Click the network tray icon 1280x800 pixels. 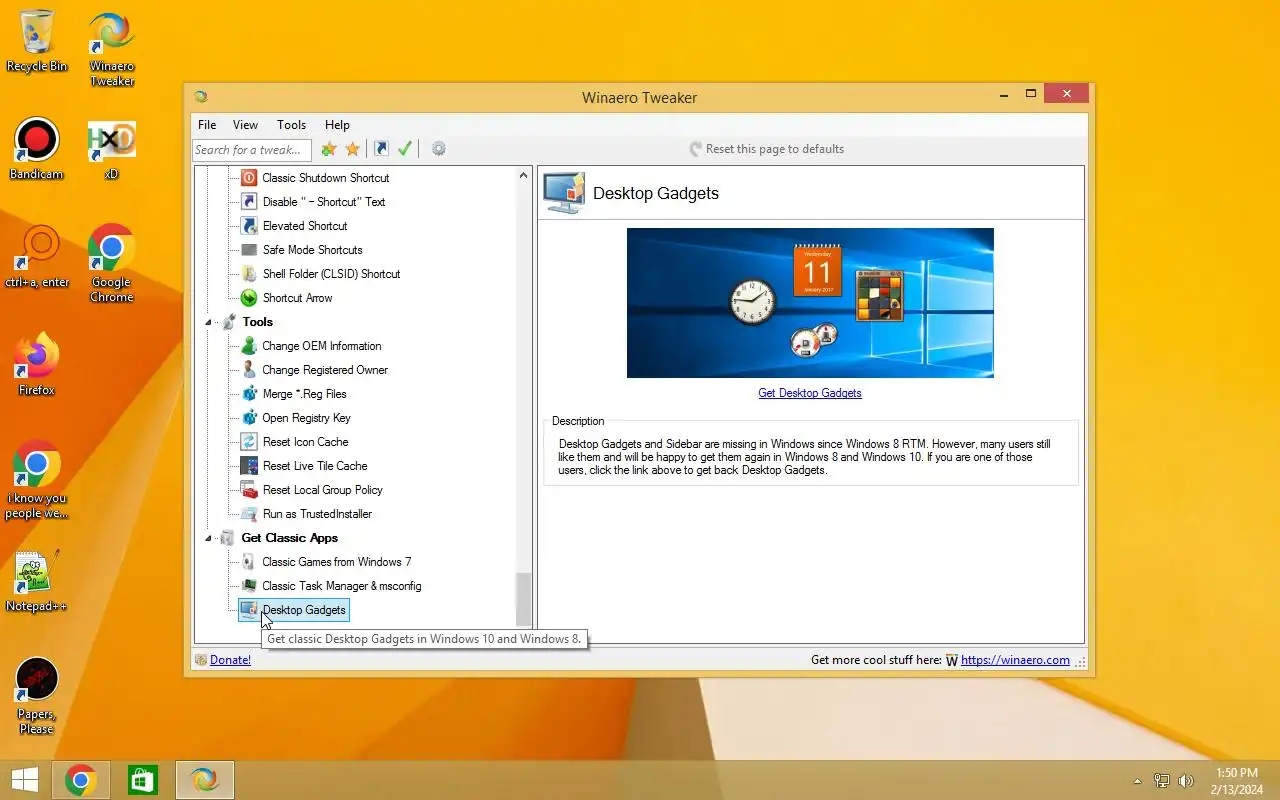pyautogui.click(x=1162, y=781)
